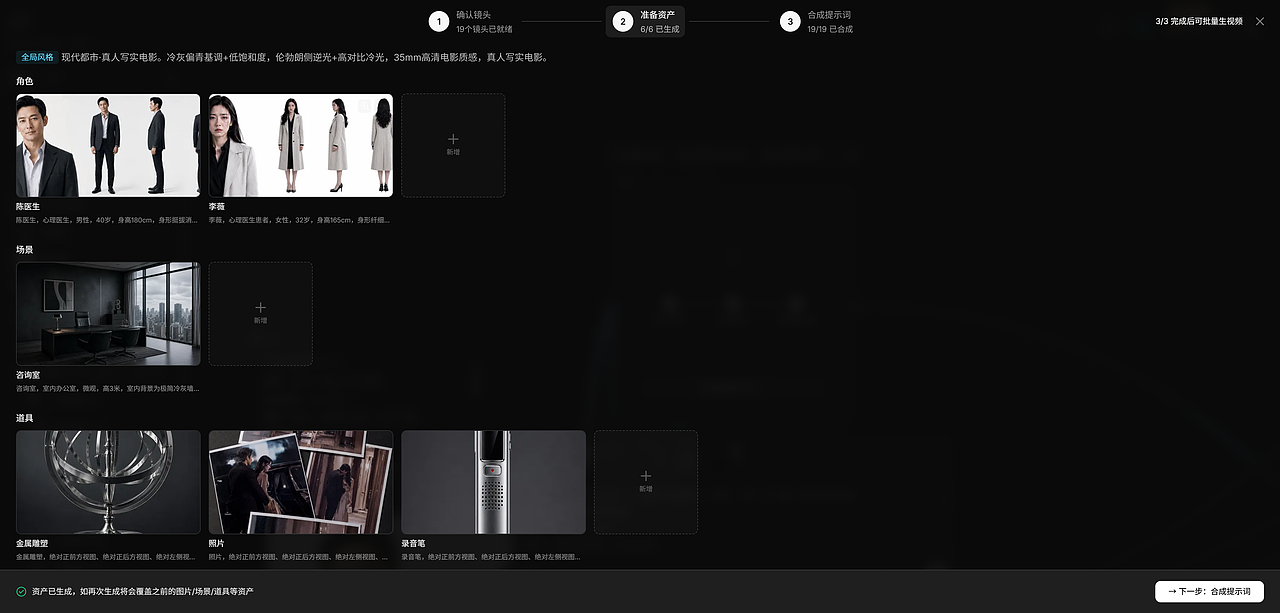Click the green check icon beside 资产已生成
Image resolution: width=1280 pixels, height=613 pixels.
[21, 591]
